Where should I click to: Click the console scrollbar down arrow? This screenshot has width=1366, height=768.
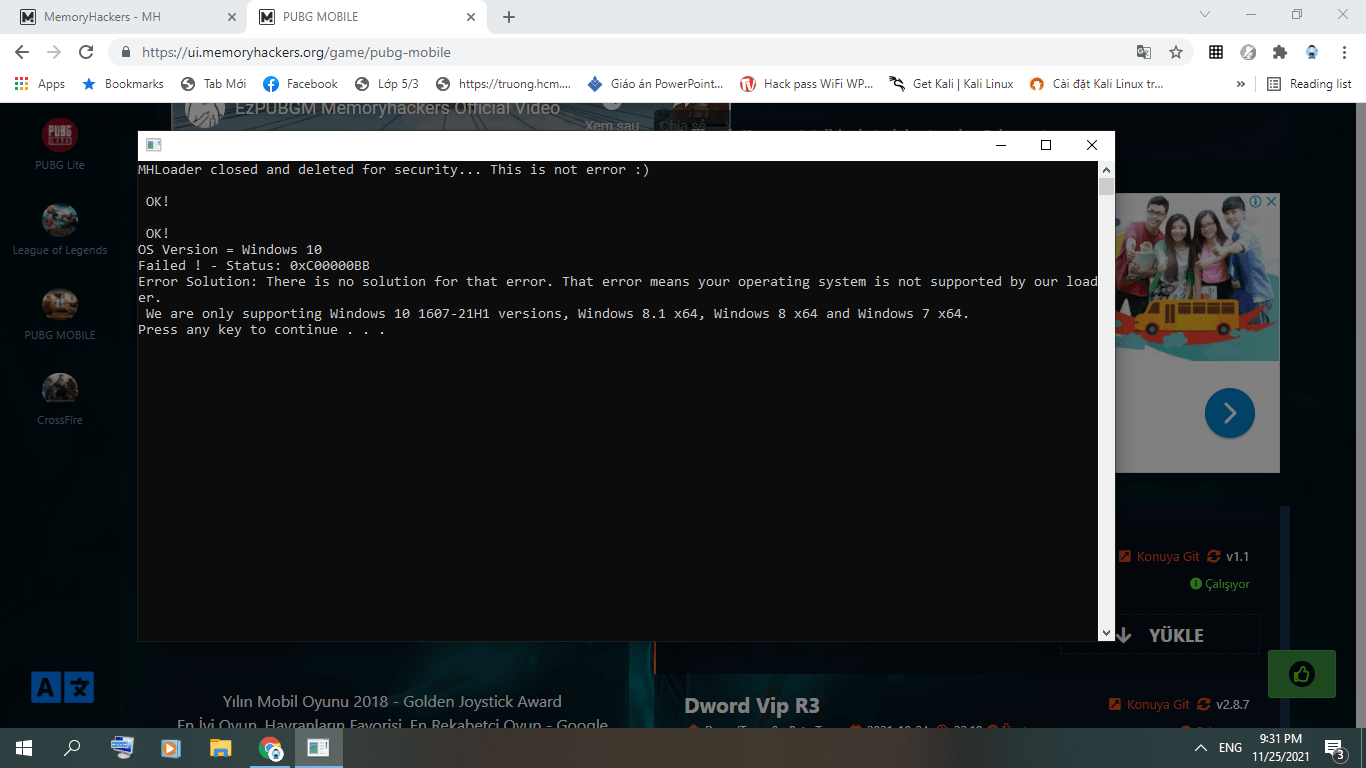pyautogui.click(x=1106, y=632)
